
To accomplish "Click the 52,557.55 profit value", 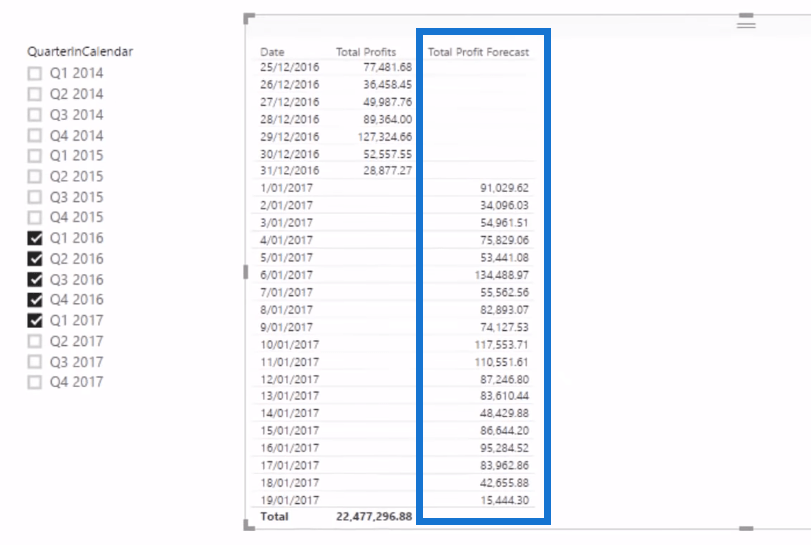I will tap(387, 154).
